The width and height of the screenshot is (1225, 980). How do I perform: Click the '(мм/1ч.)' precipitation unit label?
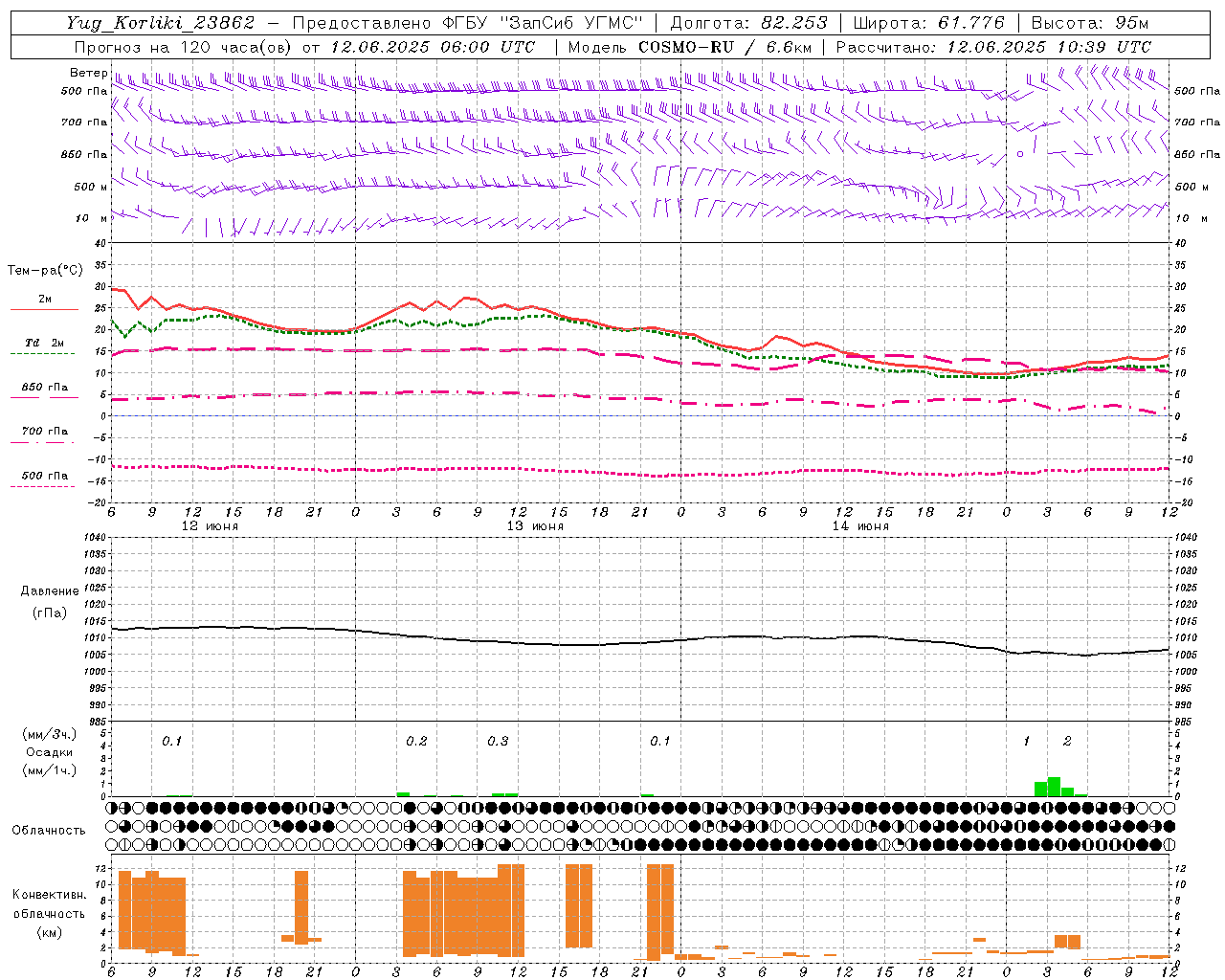(49, 770)
